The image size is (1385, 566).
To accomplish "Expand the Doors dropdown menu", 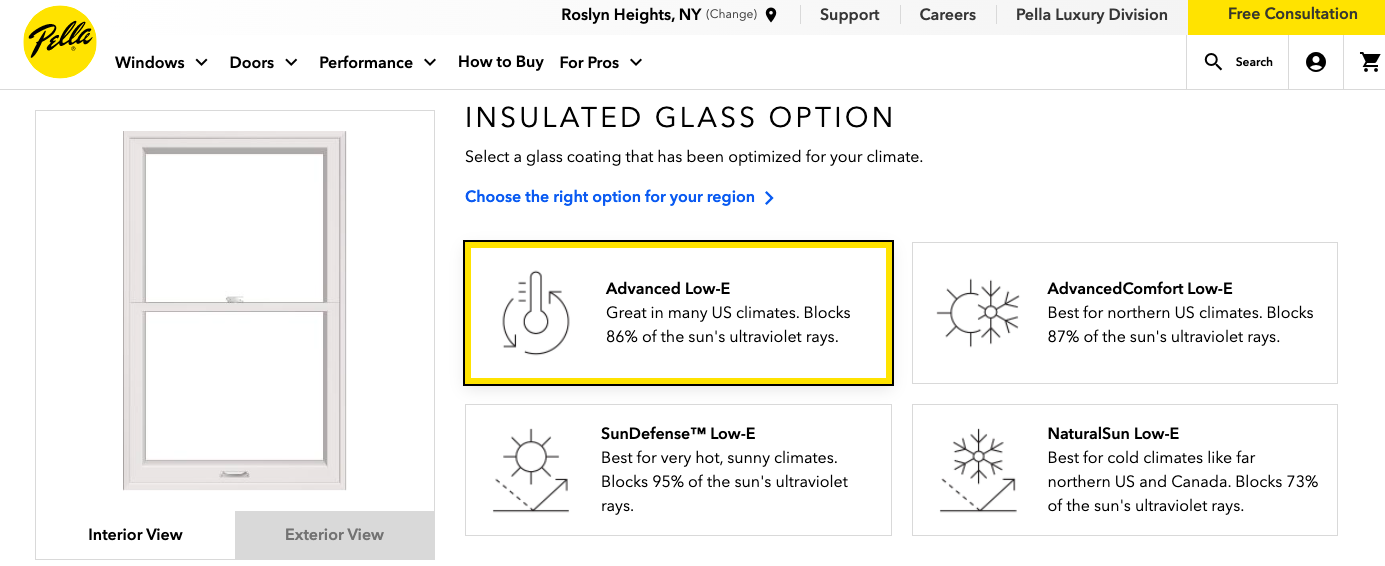I will click(264, 62).
